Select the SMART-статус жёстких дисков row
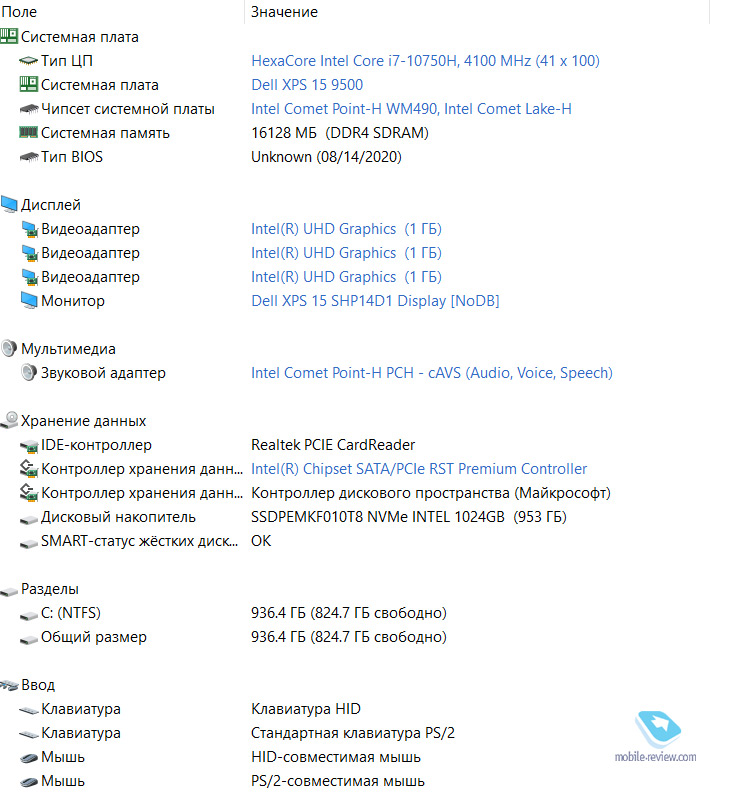This screenshot has width=742, height=801. click(141, 541)
